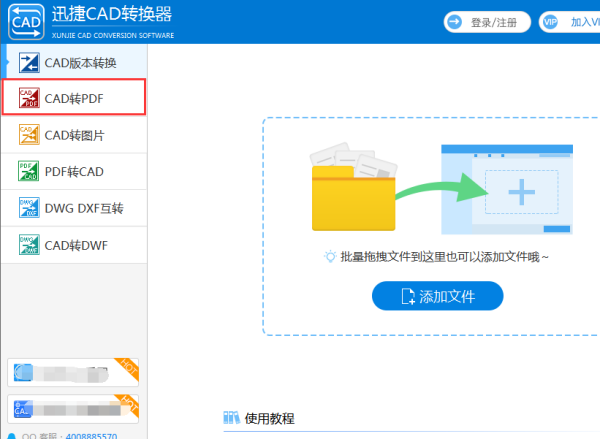This screenshot has width=600, height=439.
Task: Click the plus sign in drop illustration
Action: [x=522, y=192]
